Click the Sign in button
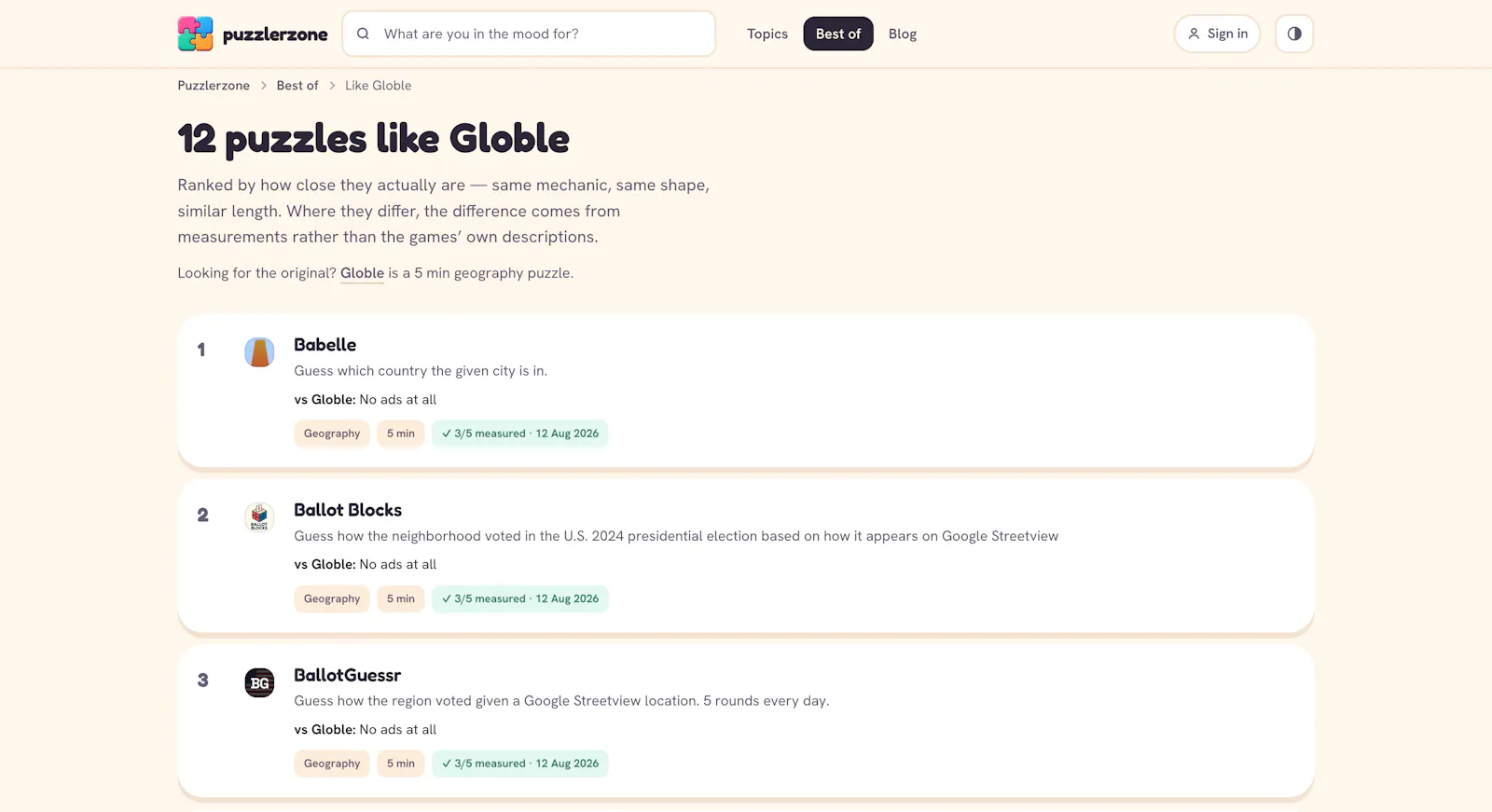The image size is (1492, 812). [1217, 34]
